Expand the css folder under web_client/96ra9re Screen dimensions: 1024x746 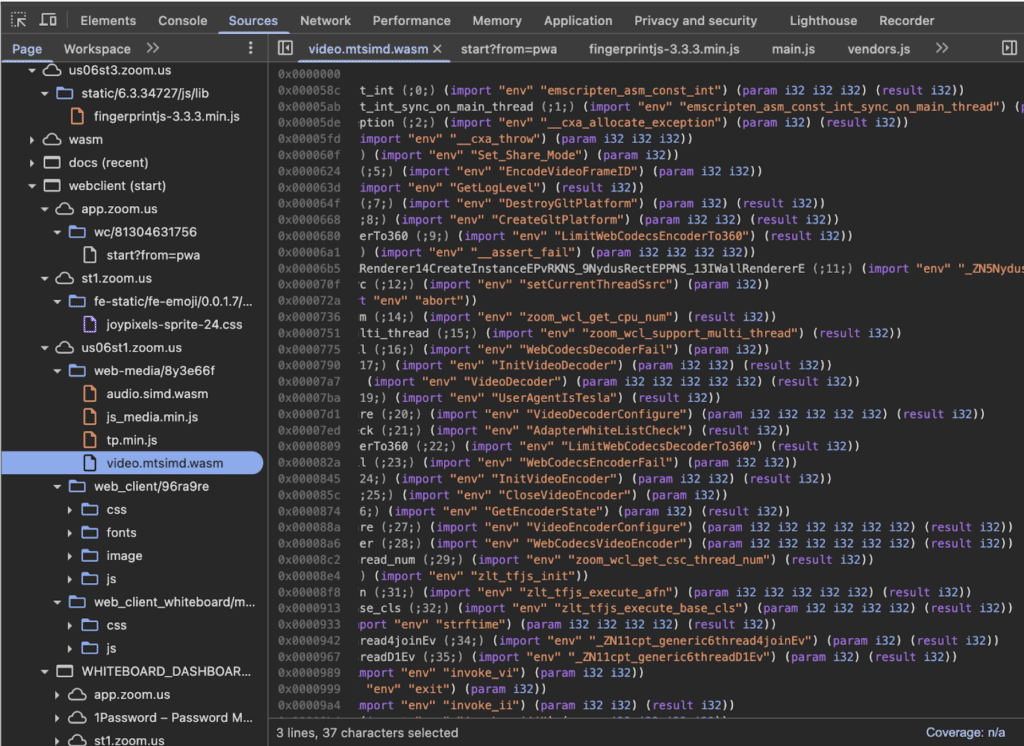pyautogui.click(x=70, y=510)
